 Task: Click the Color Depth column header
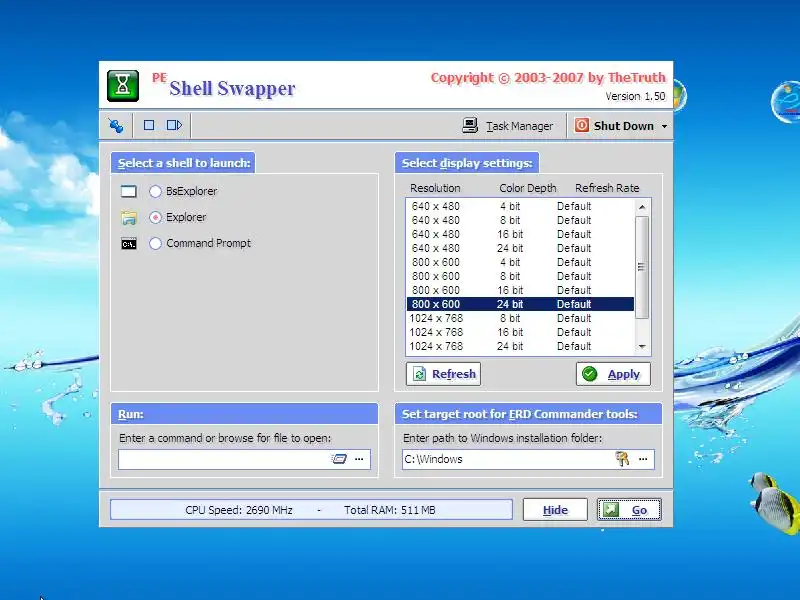pyautogui.click(x=528, y=188)
